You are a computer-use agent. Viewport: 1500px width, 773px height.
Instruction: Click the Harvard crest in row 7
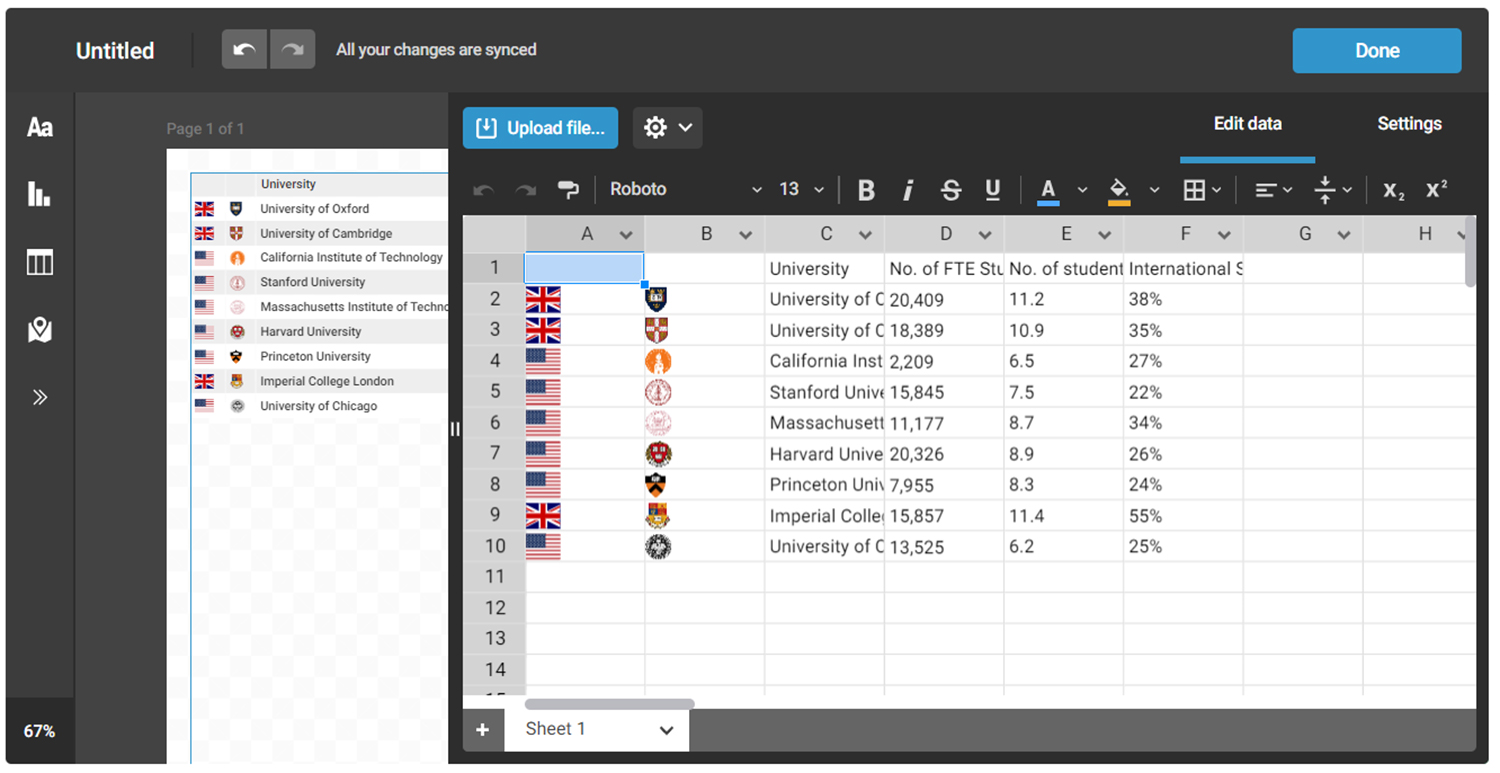(x=658, y=454)
